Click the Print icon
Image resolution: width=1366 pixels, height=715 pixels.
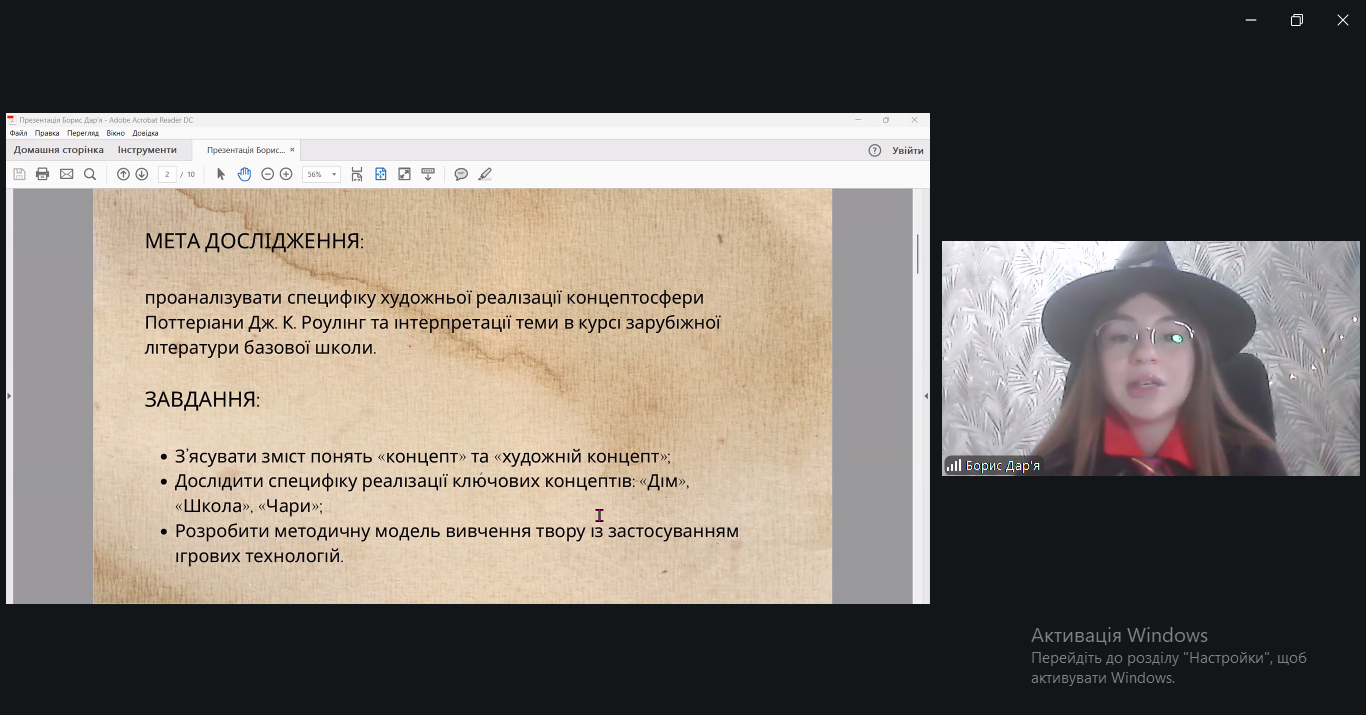pos(42,173)
